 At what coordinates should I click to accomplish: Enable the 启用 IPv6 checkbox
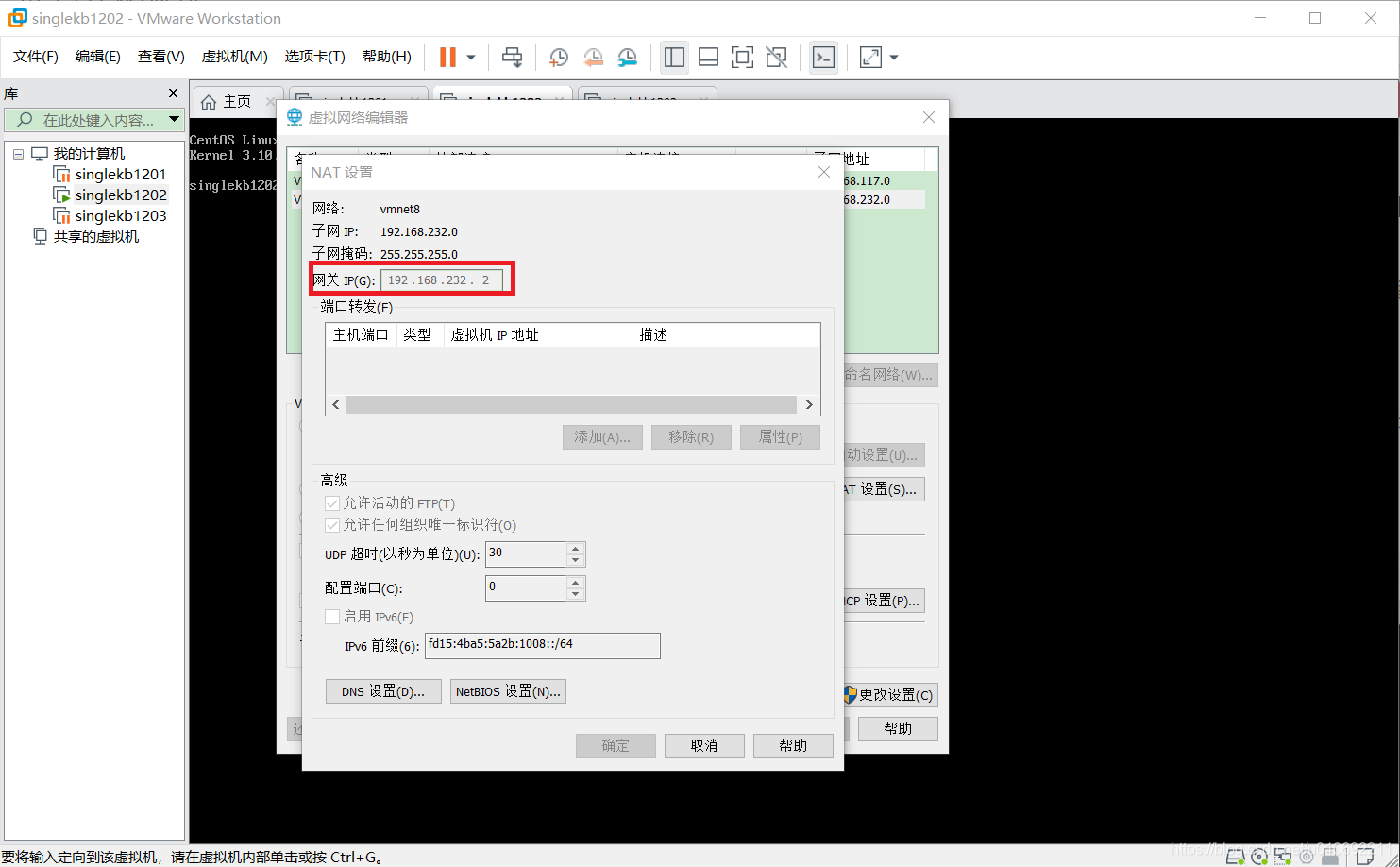coord(332,617)
